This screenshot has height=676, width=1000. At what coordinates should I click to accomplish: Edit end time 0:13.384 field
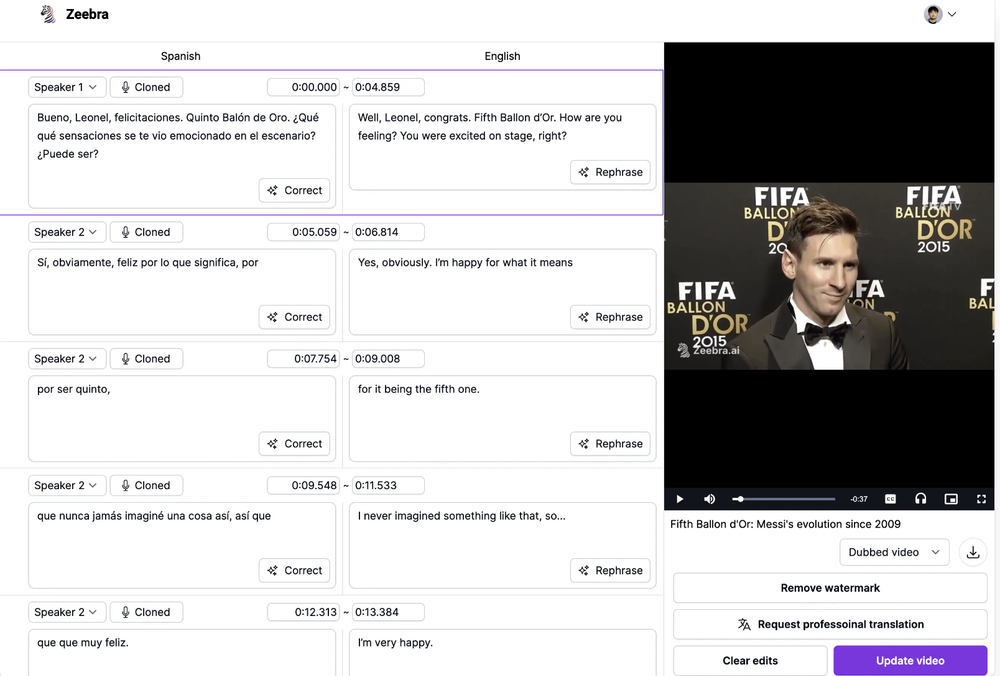click(388, 612)
